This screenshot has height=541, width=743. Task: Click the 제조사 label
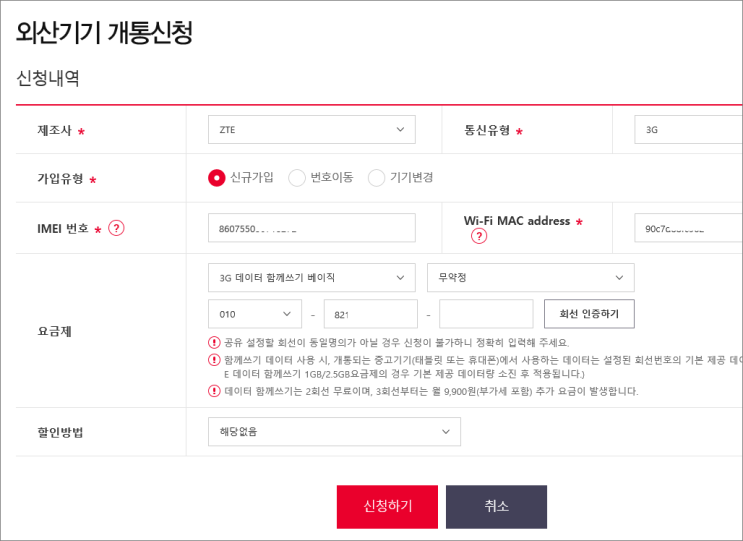click(54, 130)
